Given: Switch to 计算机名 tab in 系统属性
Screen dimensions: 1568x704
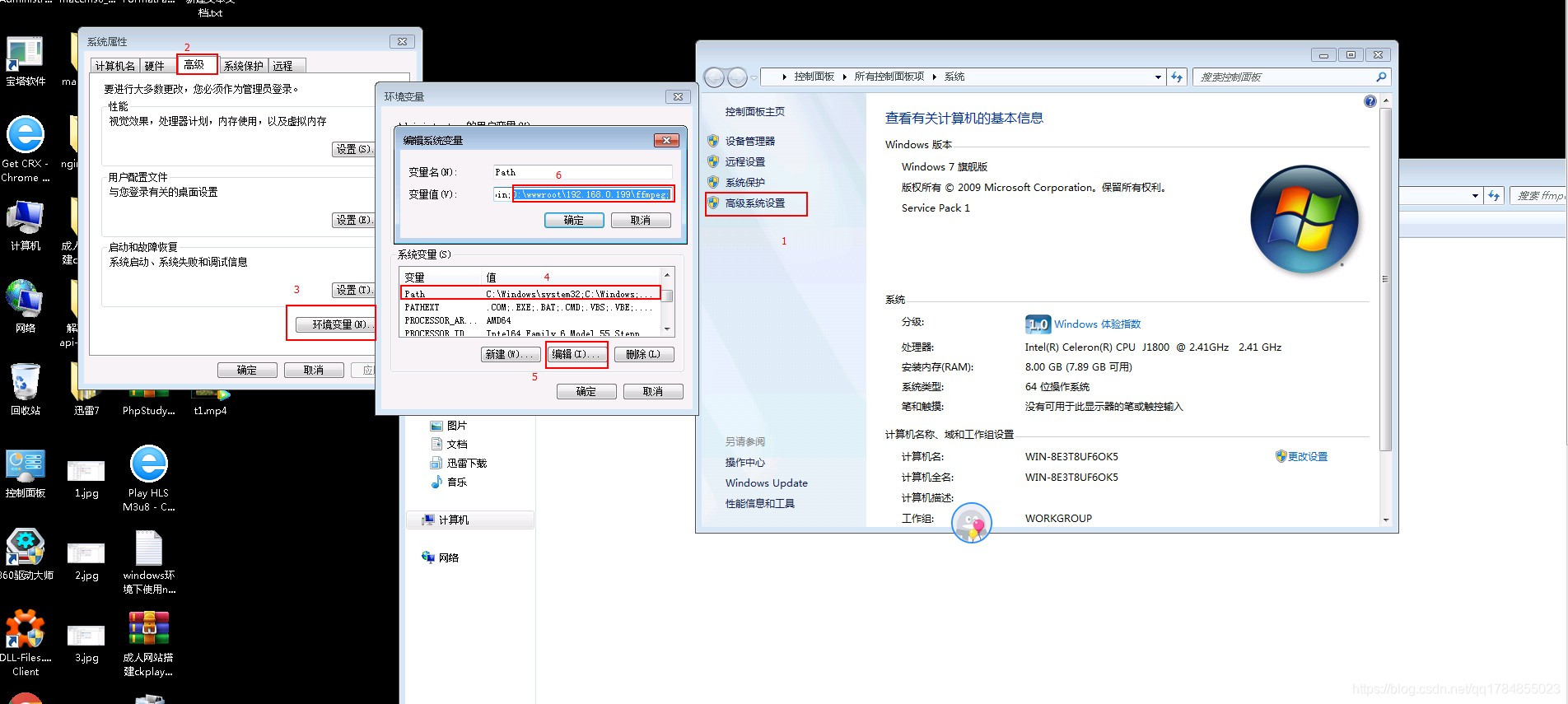Looking at the screenshot, I should (x=114, y=66).
